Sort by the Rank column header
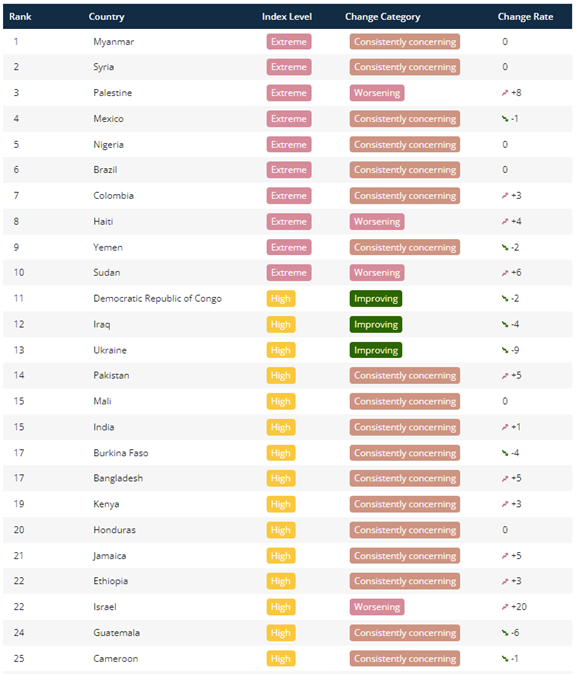Image resolution: width=579 pixels, height=674 pixels. (20, 17)
